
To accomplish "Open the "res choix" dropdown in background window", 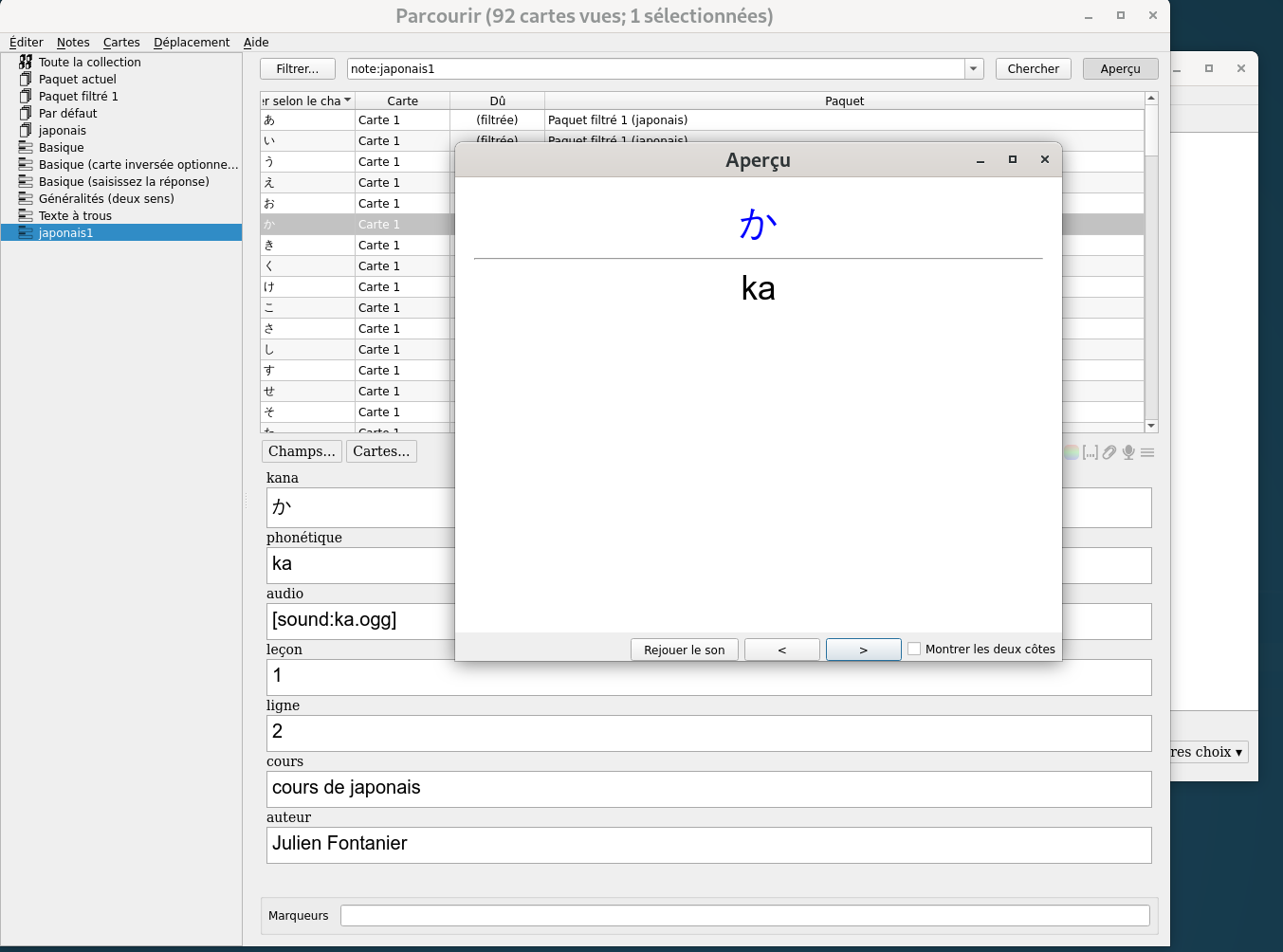I will (1208, 752).
